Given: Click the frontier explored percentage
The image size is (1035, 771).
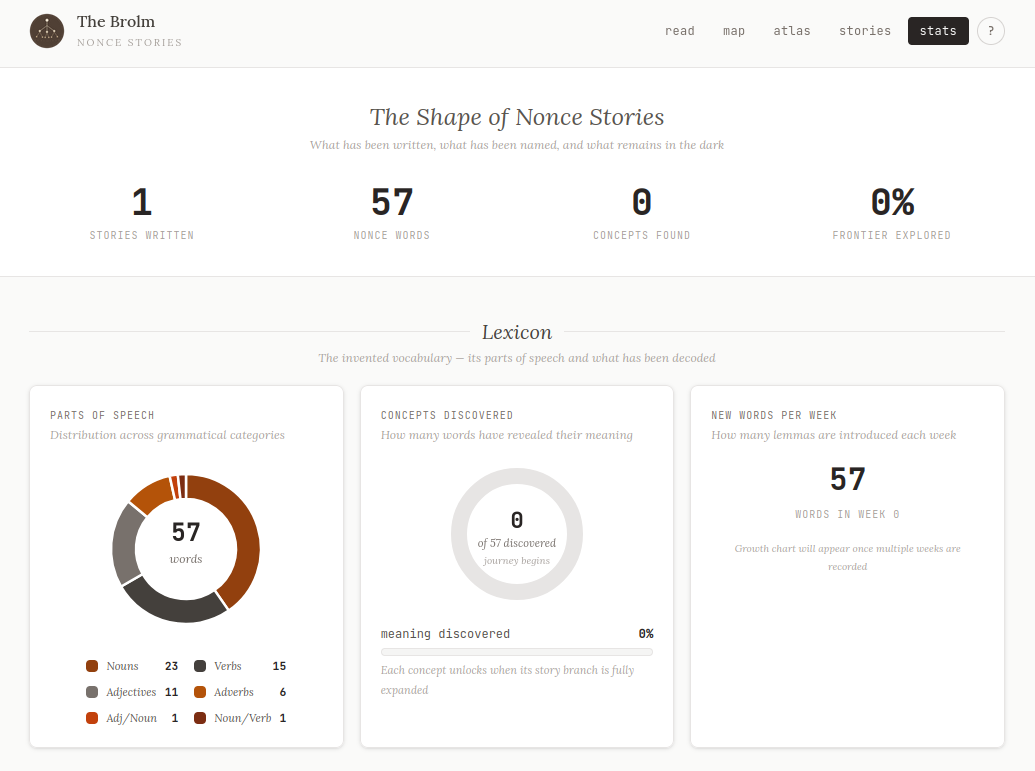Looking at the screenshot, I should (891, 203).
